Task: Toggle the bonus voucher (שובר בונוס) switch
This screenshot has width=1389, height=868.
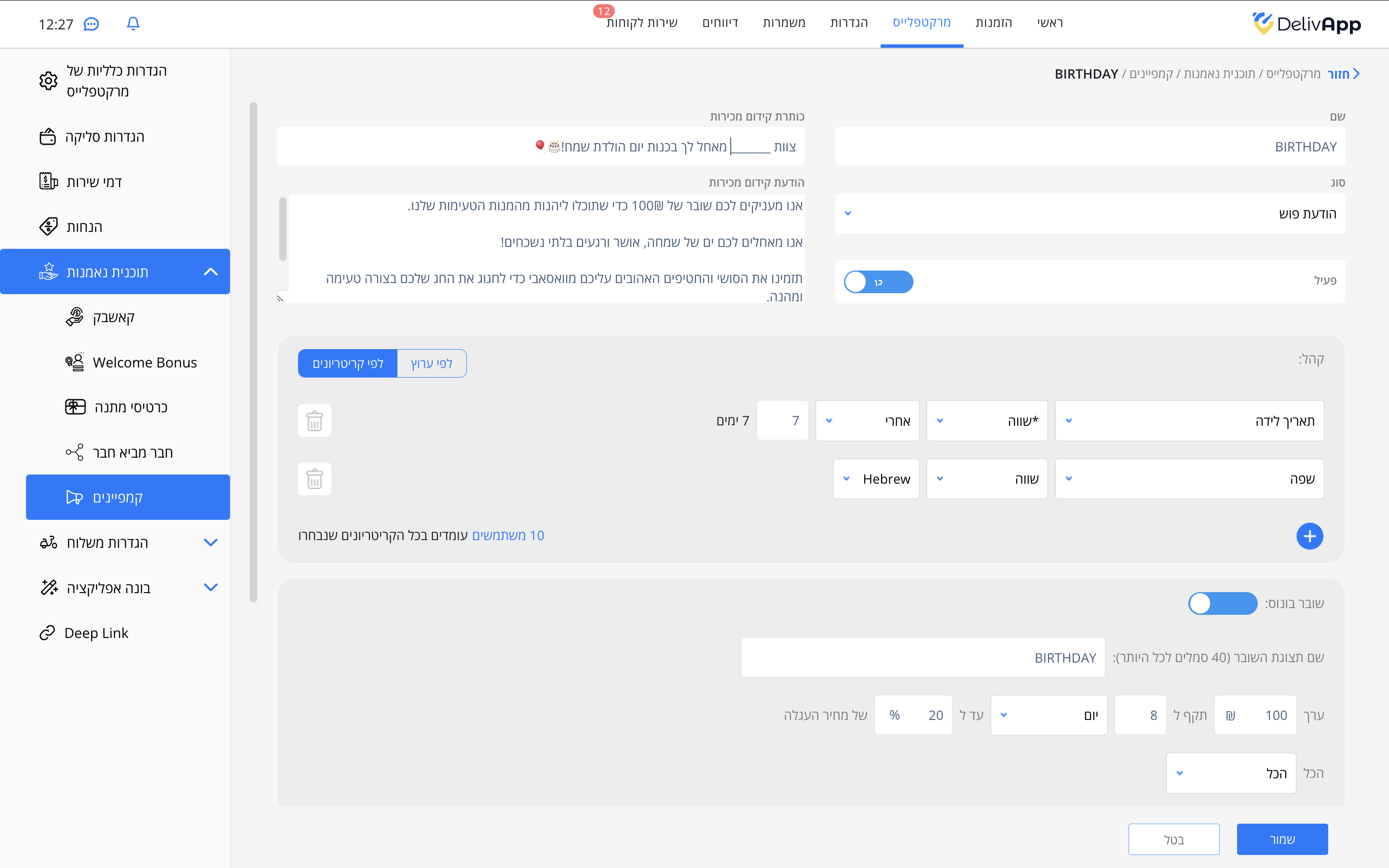Action: pyautogui.click(x=1223, y=603)
